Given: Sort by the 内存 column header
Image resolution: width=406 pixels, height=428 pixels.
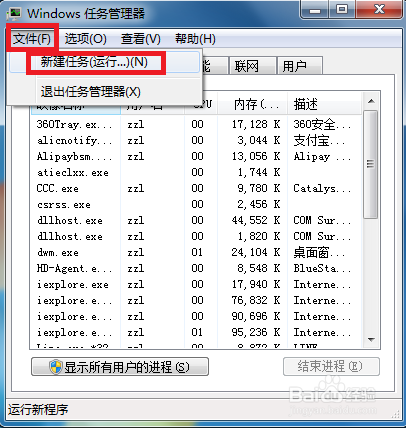Looking at the screenshot, I should [x=253, y=104].
